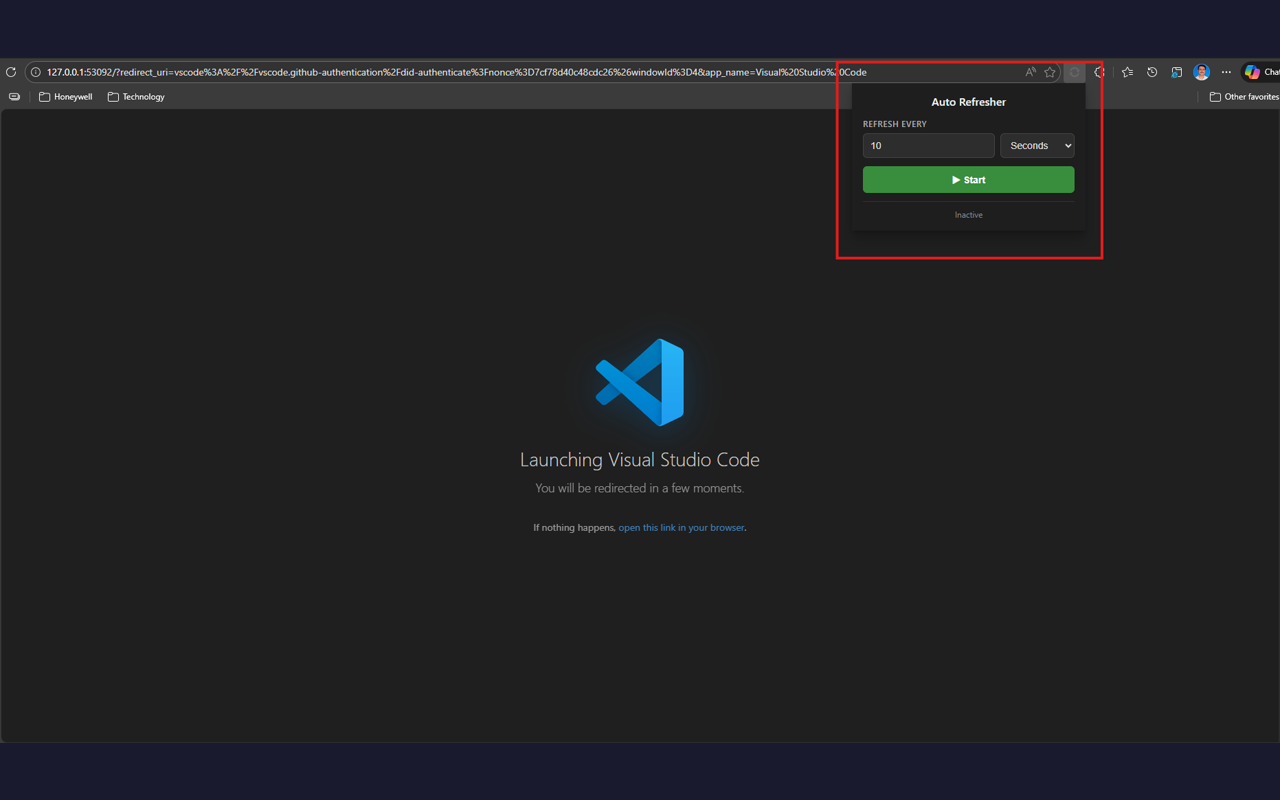
Task: Add this page to favorites with the star
Action: tap(1050, 72)
